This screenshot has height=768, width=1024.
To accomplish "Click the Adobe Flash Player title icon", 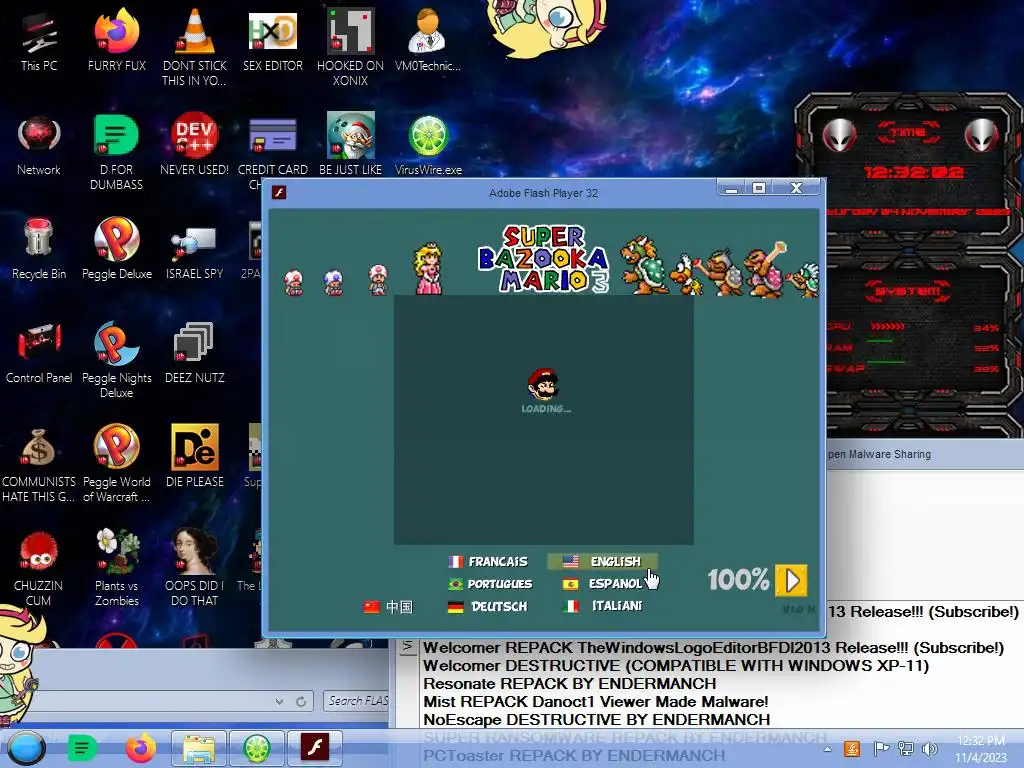I will (280, 193).
